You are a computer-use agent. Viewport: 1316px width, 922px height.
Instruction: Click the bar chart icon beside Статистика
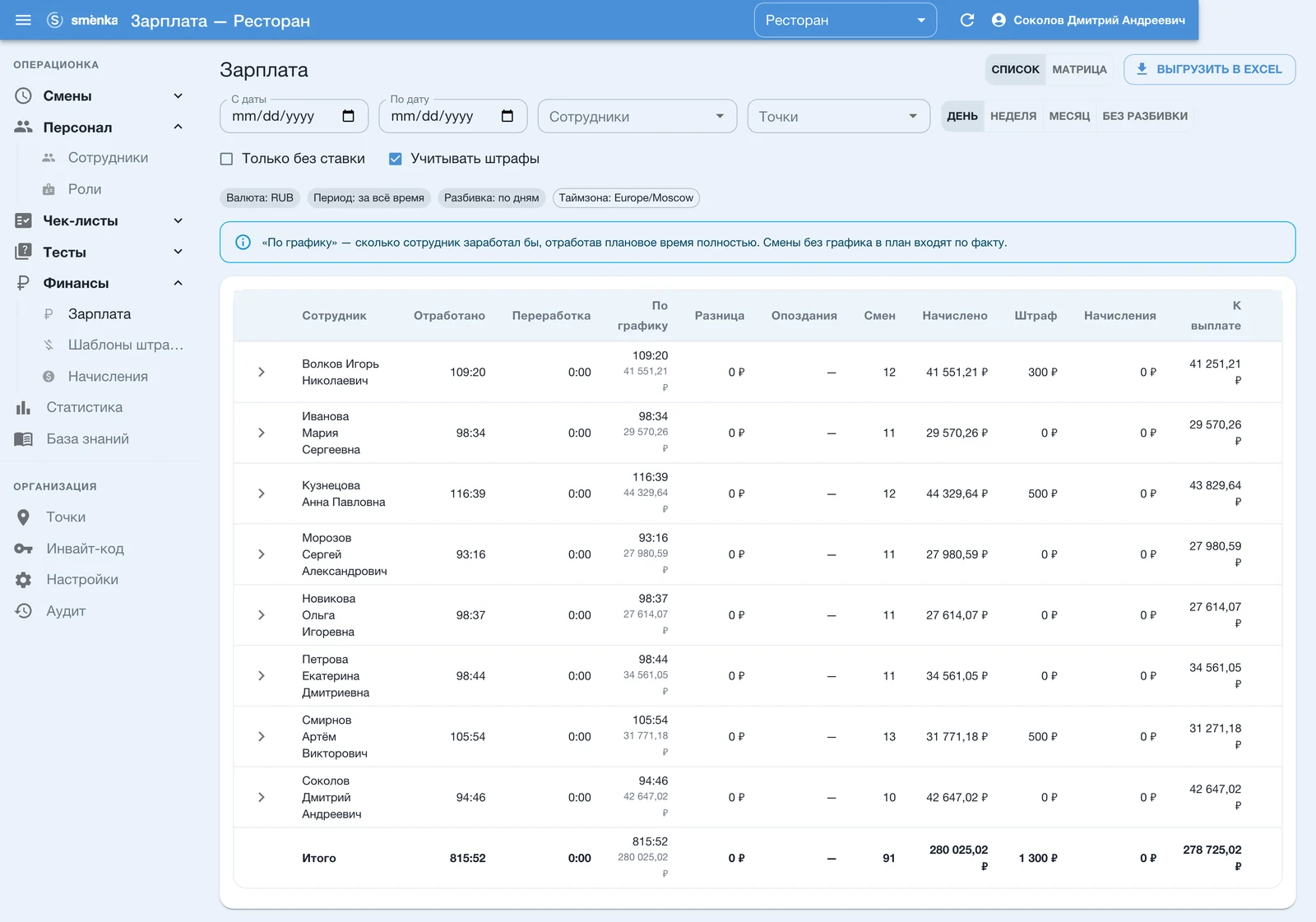[x=24, y=408]
